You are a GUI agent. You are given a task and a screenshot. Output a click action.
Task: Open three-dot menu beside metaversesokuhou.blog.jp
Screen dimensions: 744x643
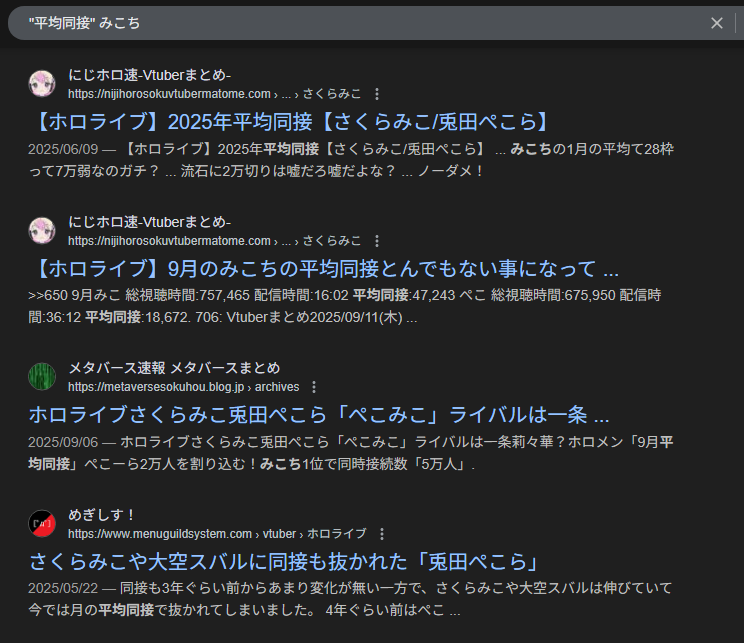pyautogui.click(x=313, y=387)
